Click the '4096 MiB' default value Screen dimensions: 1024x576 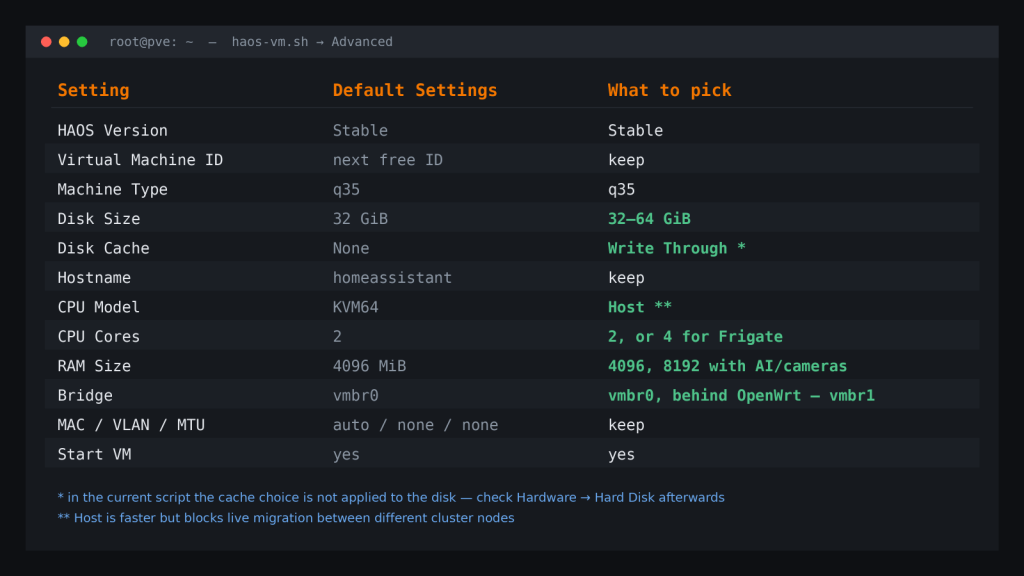point(369,366)
